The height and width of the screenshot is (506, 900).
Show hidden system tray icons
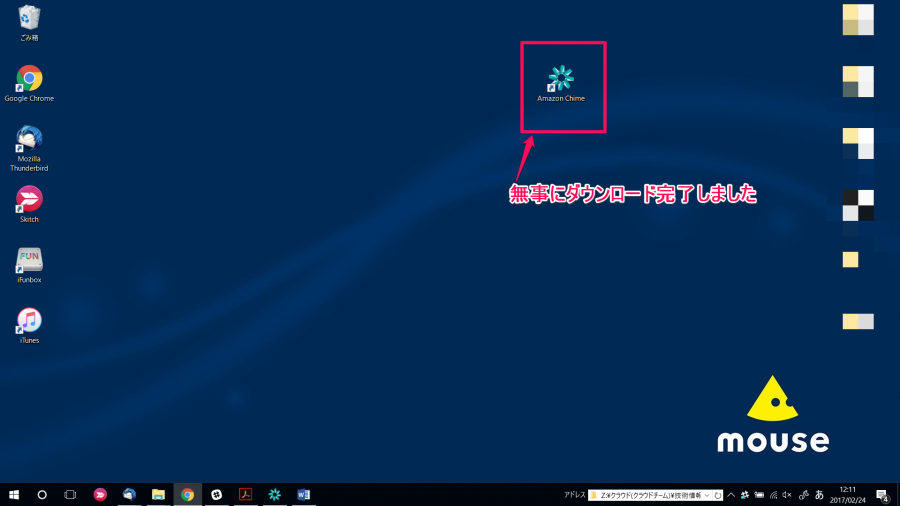731,495
